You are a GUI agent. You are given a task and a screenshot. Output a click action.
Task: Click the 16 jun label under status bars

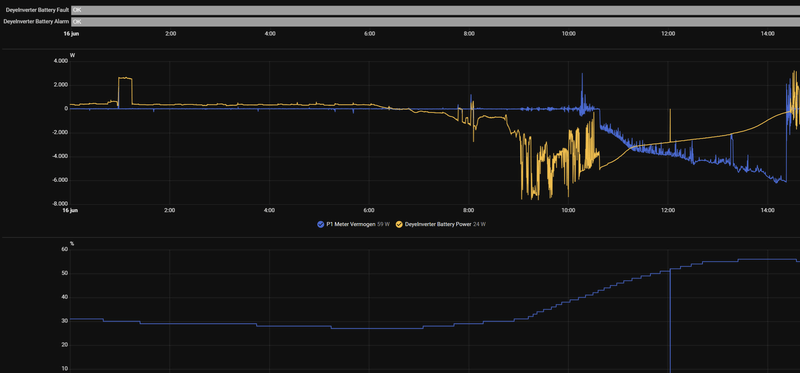click(x=71, y=34)
